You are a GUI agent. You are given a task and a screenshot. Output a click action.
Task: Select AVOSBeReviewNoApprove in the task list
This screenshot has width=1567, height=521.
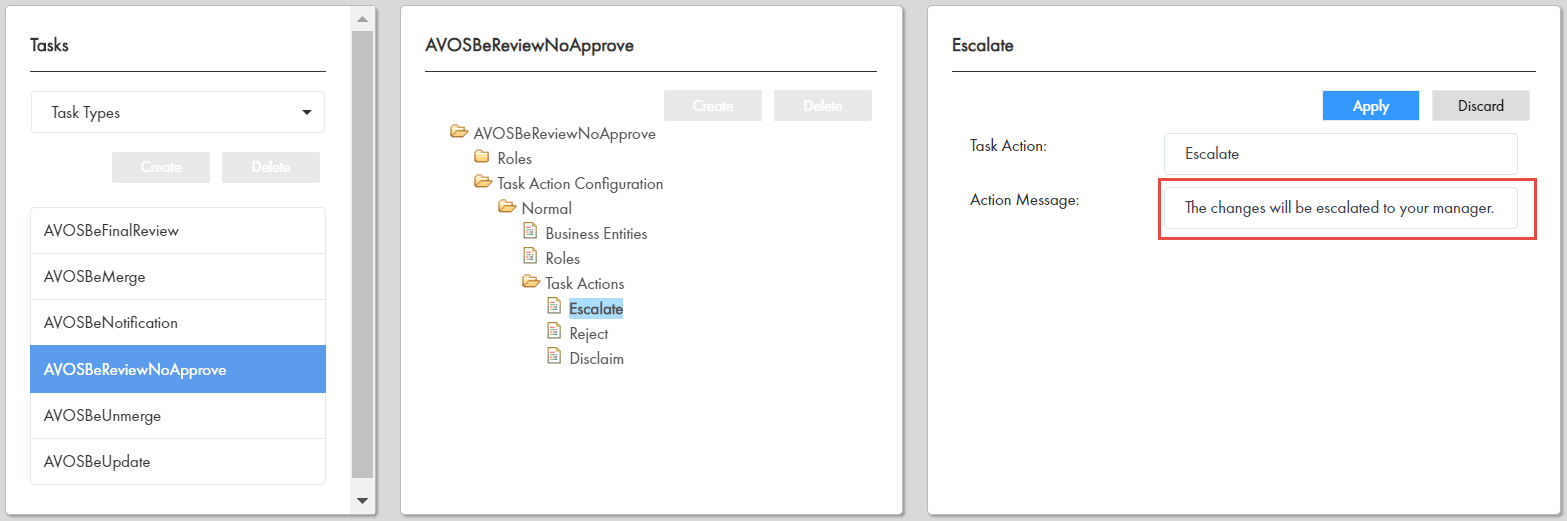point(178,369)
